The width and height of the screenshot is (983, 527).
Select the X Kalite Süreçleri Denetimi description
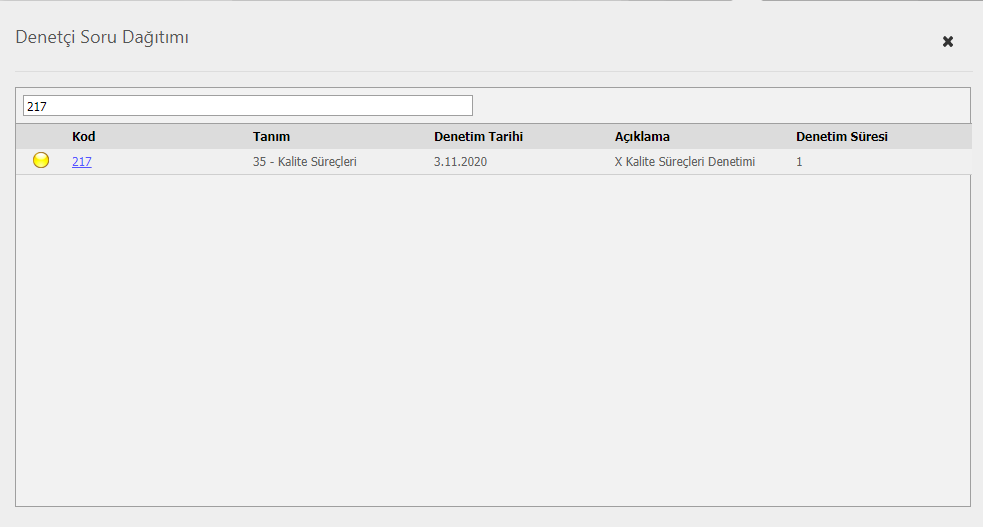684,161
